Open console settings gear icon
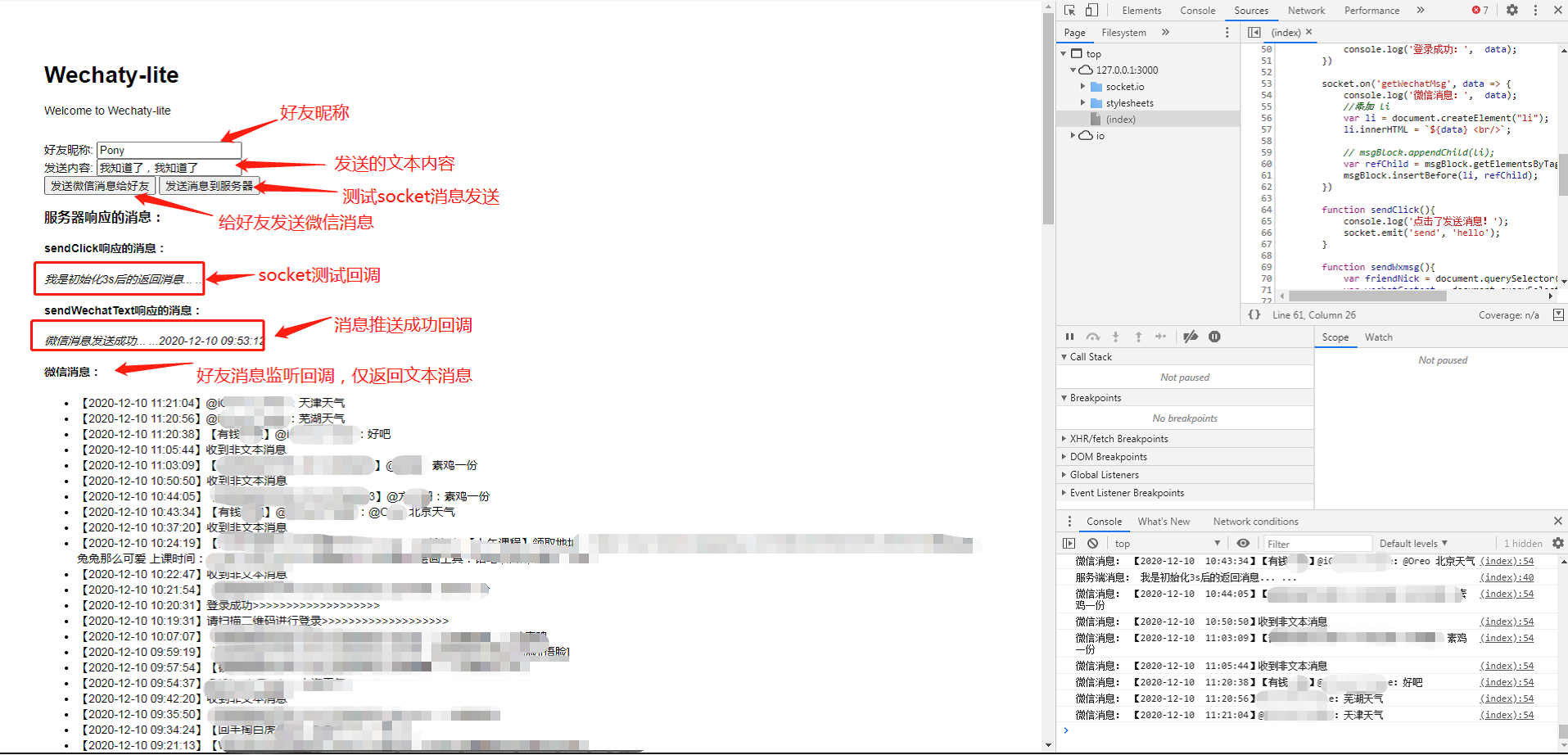1568x755 pixels. coord(1557,543)
